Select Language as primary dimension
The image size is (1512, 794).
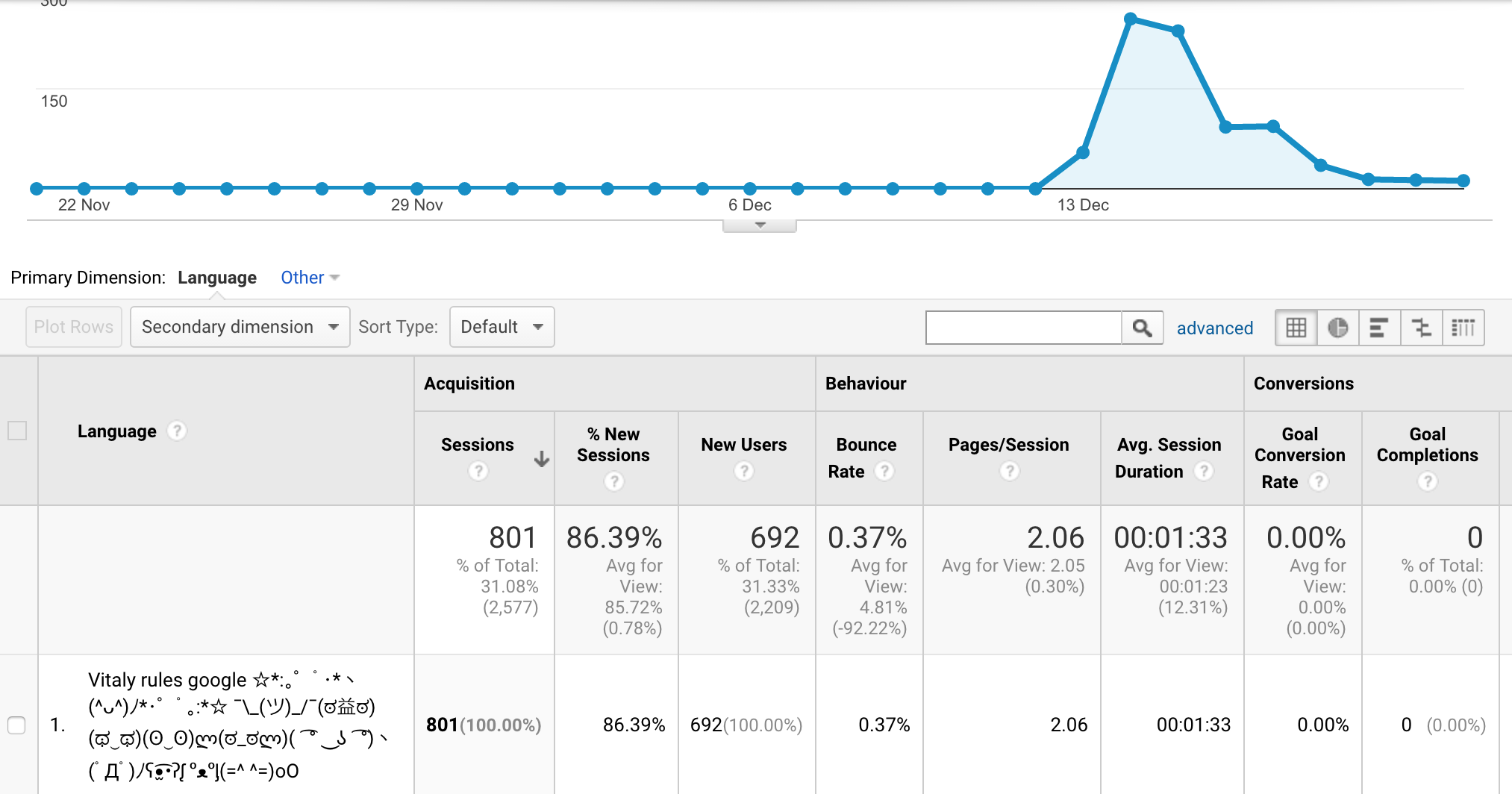point(217,278)
